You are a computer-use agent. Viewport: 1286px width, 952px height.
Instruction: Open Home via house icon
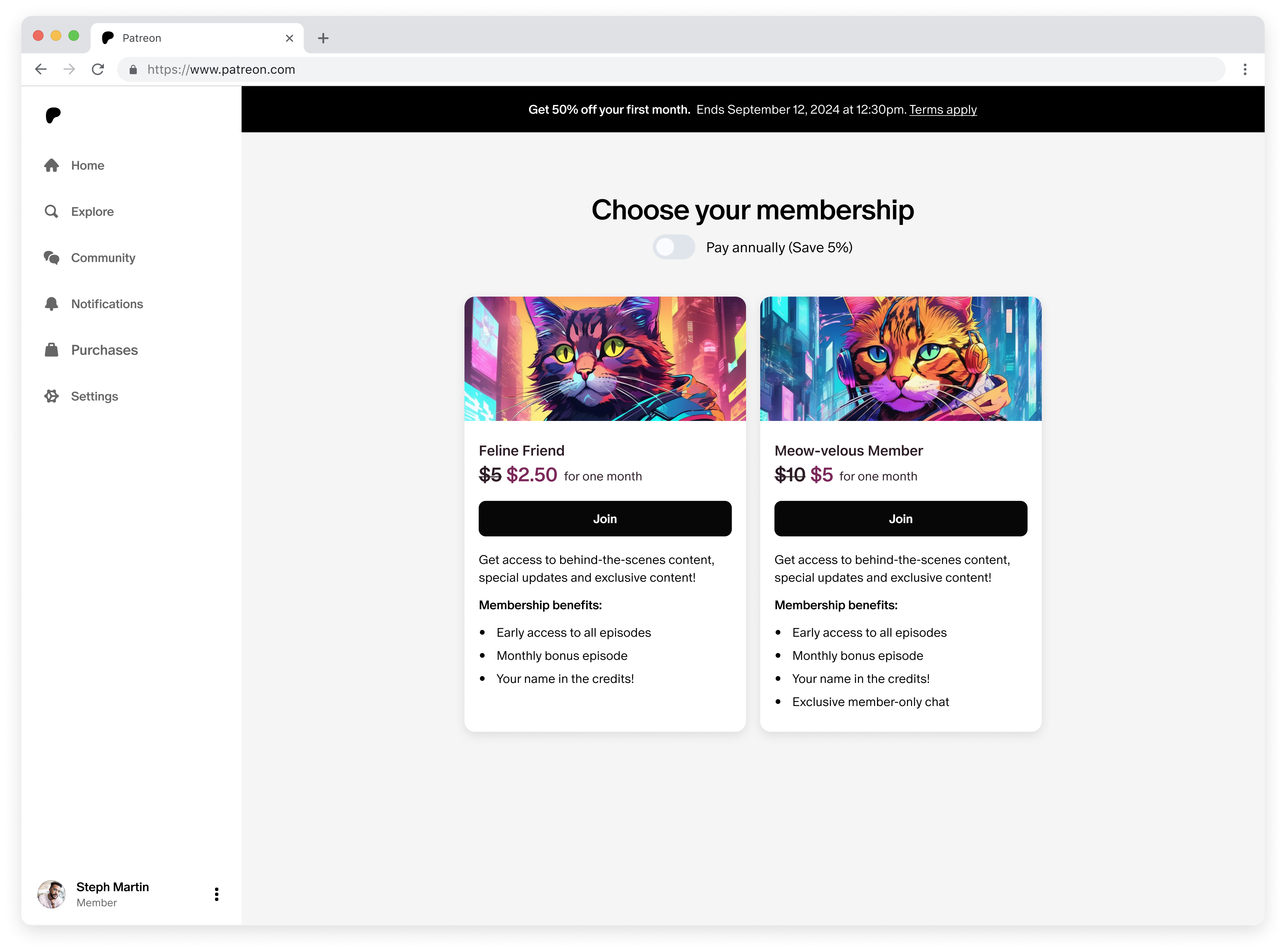[x=52, y=165]
